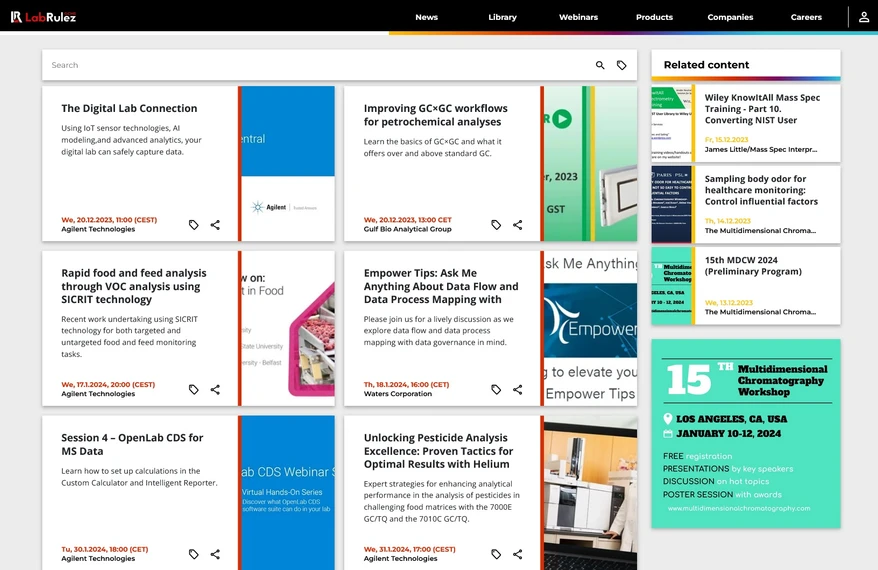878x570 pixels.
Task: Open the News menu
Action: (426, 17)
